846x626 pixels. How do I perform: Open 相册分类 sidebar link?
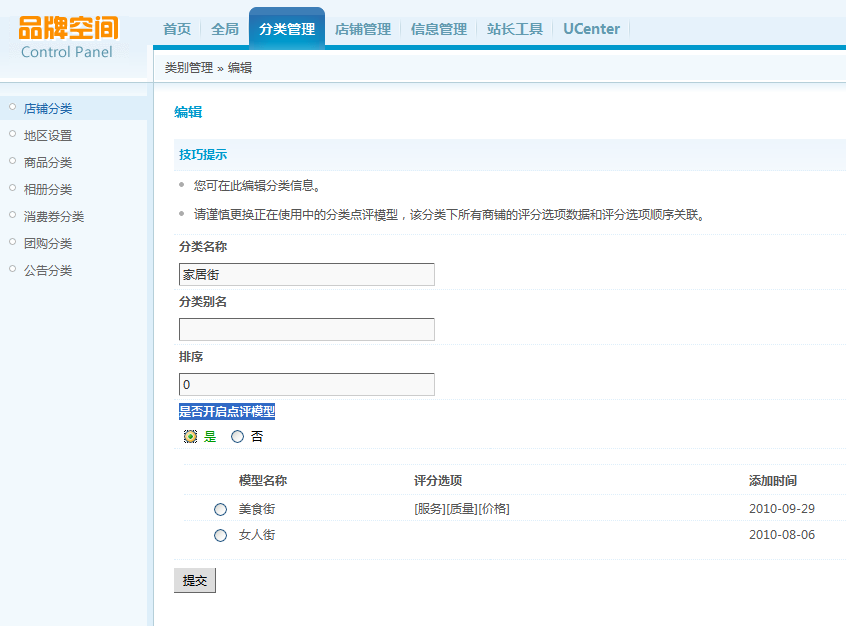pos(48,189)
